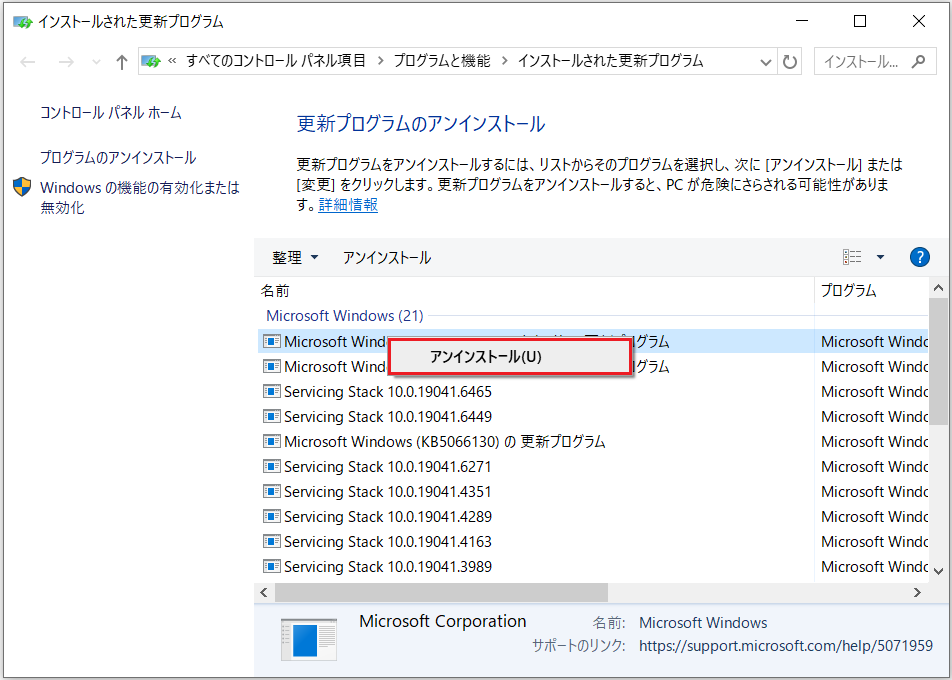Click the breadcrumb overflow chevron «
Screen dimensions: 952x680
click(172, 61)
